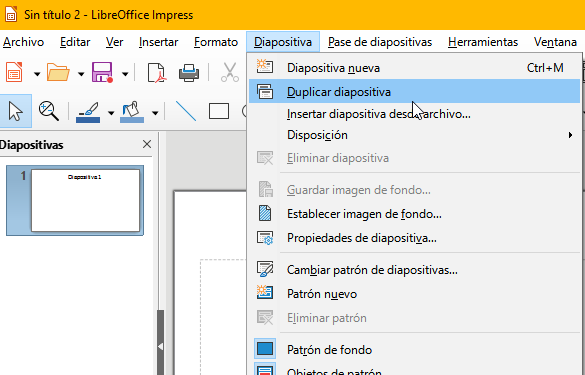Click the slide panel collapse handle arrow

pyautogui.click(x=160, y=347)
